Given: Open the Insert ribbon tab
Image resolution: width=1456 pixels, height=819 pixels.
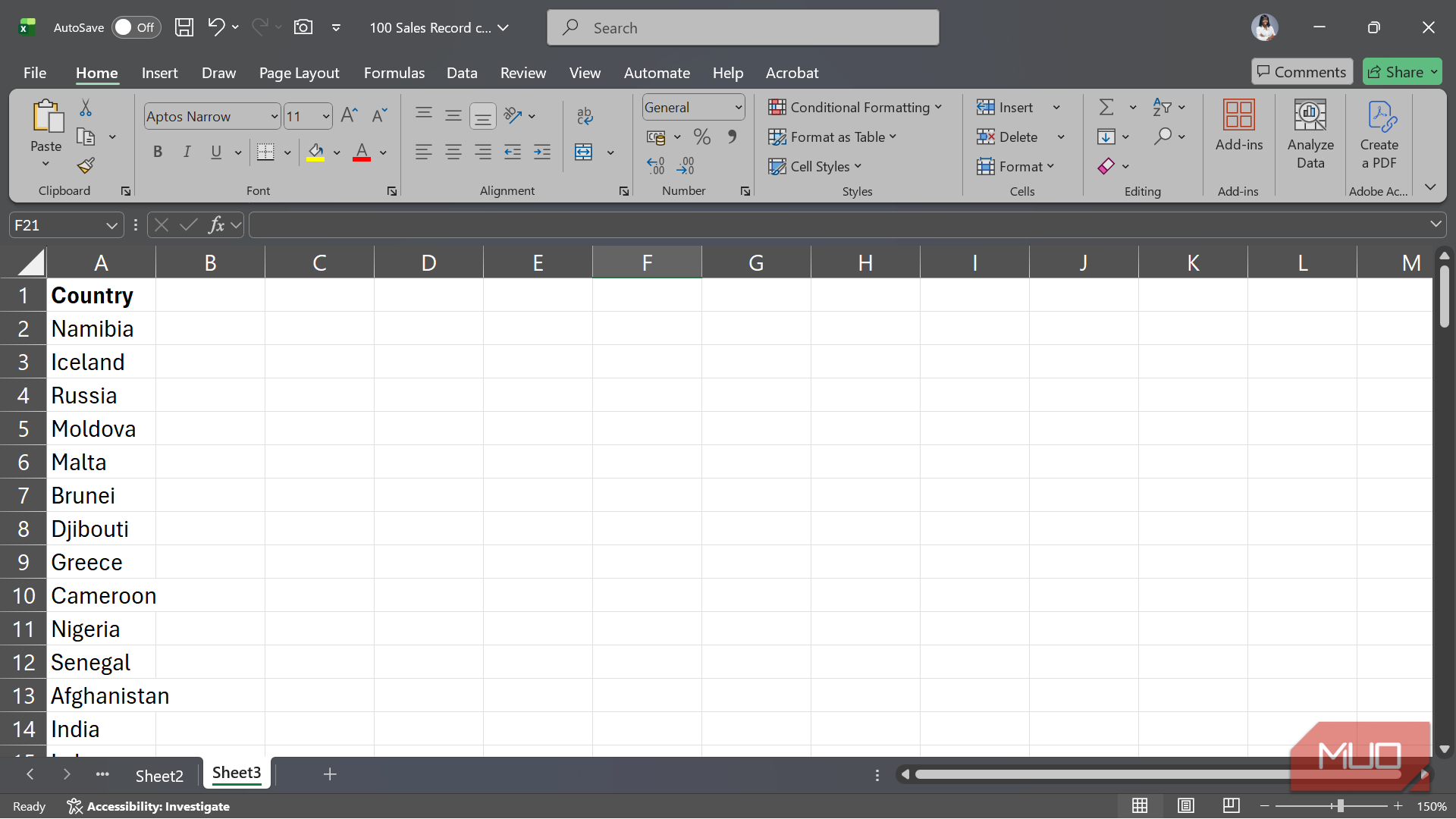Looking at the screenshot, I should pos(159,73).
